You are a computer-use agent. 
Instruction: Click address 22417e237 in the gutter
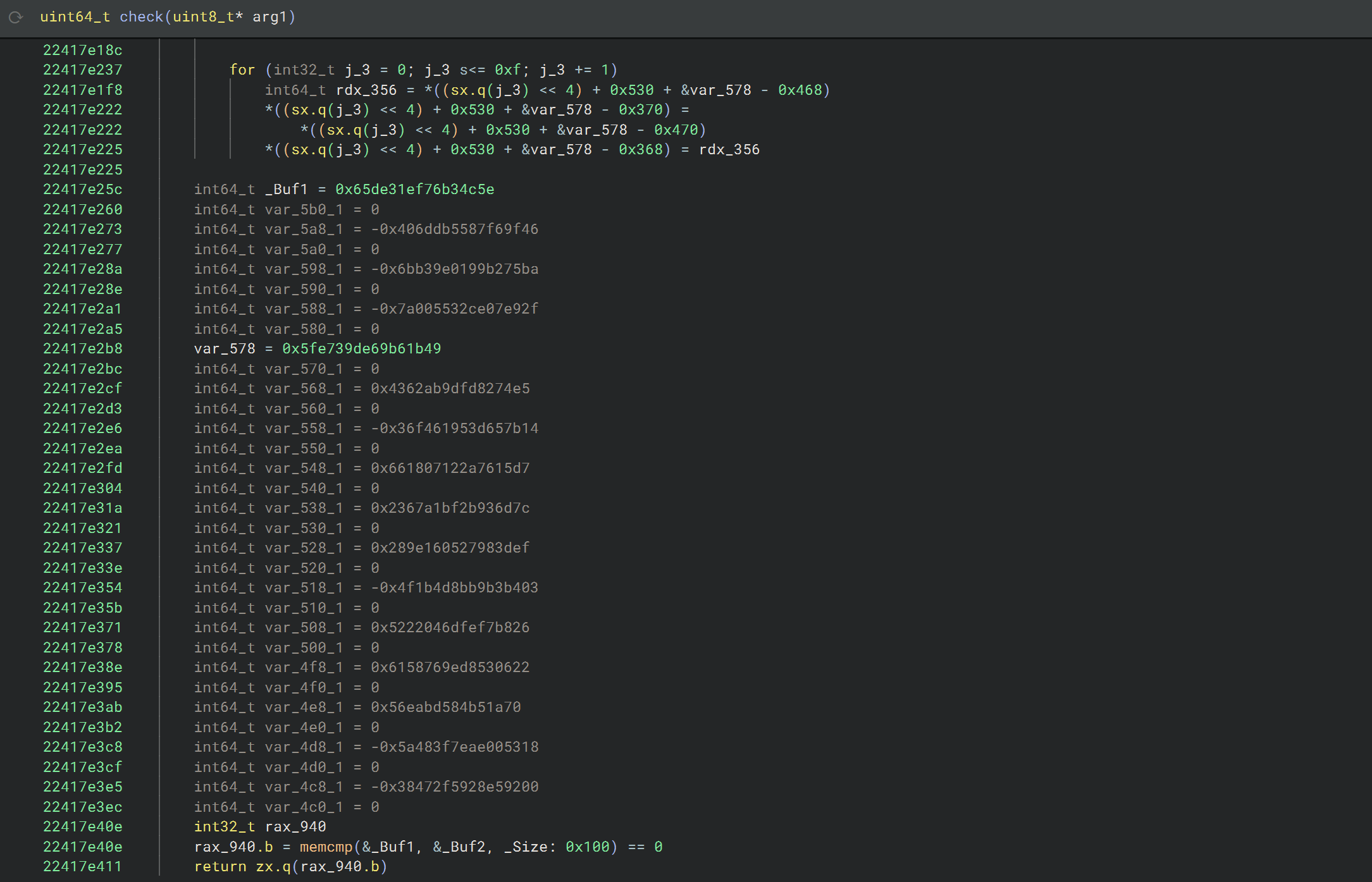[x=82, y=70]
